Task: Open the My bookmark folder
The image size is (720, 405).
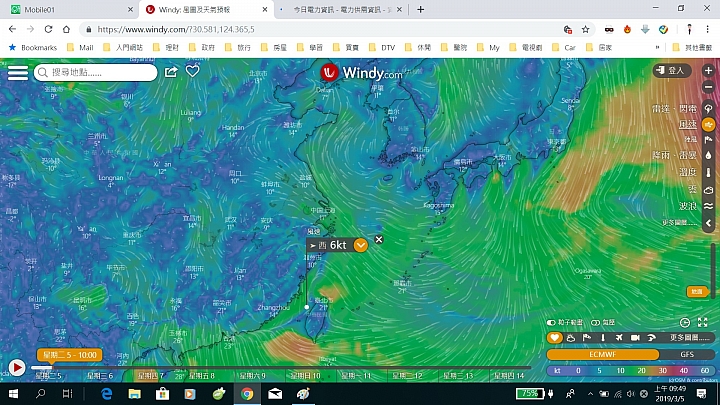Action: click(x=489, y=48)
